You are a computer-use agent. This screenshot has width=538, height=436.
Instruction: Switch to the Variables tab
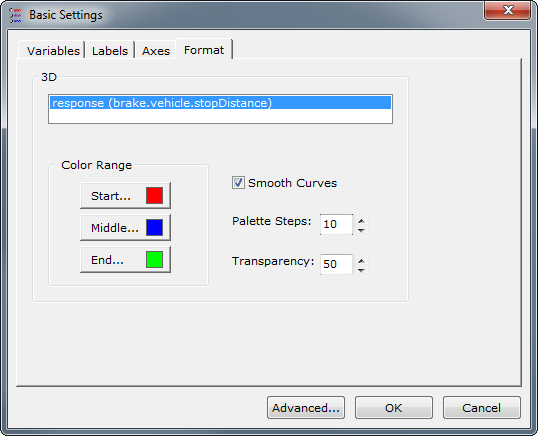point(52,51)
